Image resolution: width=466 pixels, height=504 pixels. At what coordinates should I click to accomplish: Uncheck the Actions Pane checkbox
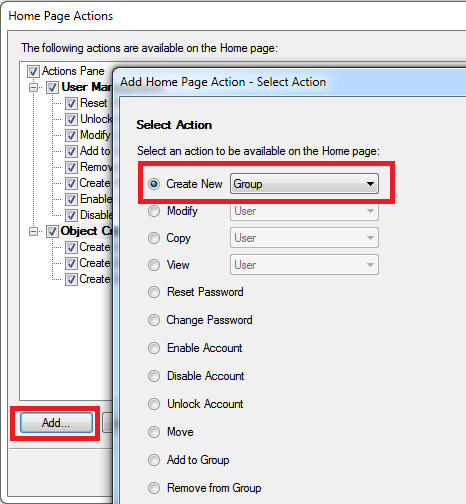coord(33,71)
